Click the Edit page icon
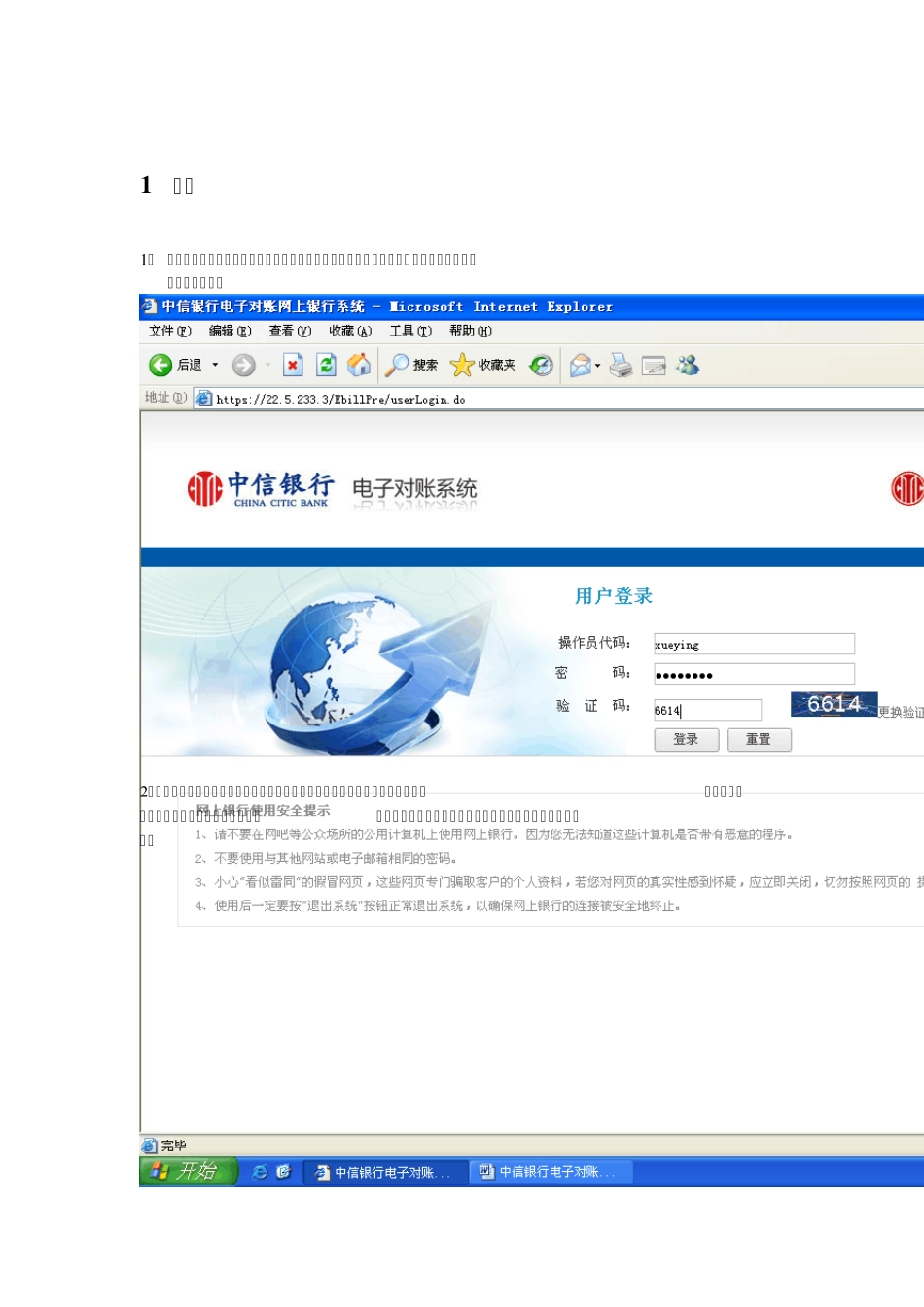Screen dimensions: 924x1307 (x=654, y=365)
